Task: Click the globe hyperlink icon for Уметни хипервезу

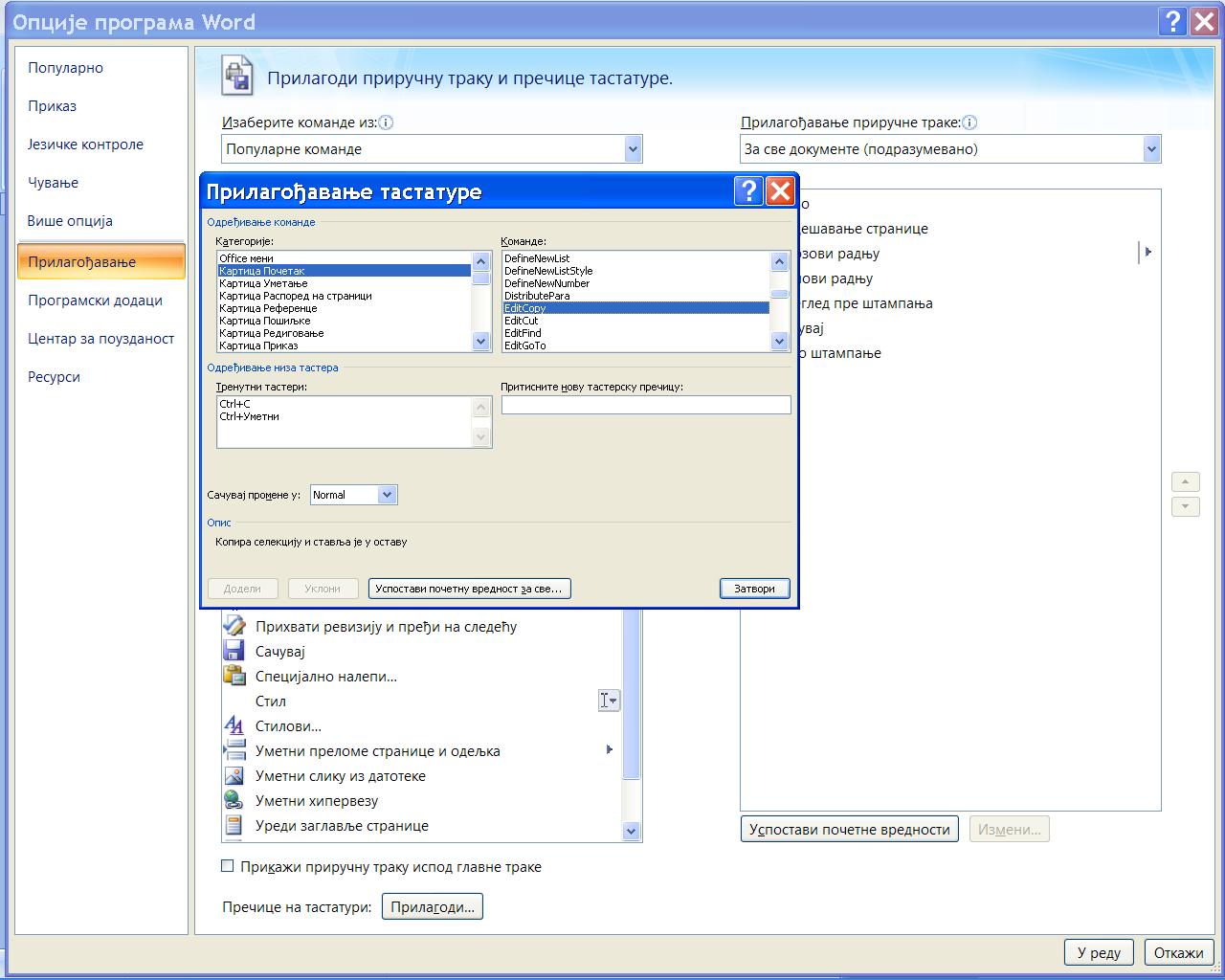Action: (x=234, y=800)
